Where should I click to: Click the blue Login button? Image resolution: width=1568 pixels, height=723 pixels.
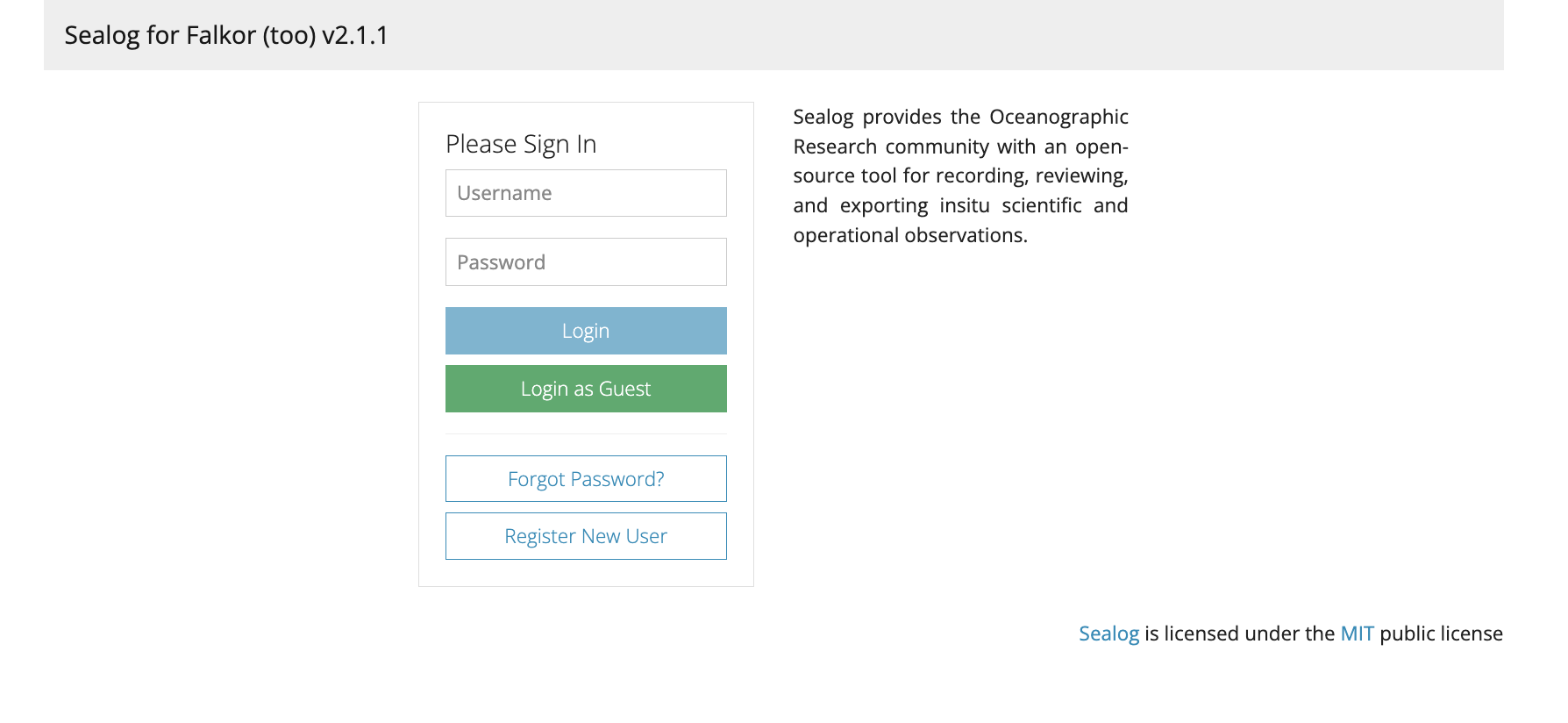(x=586, y=331)
